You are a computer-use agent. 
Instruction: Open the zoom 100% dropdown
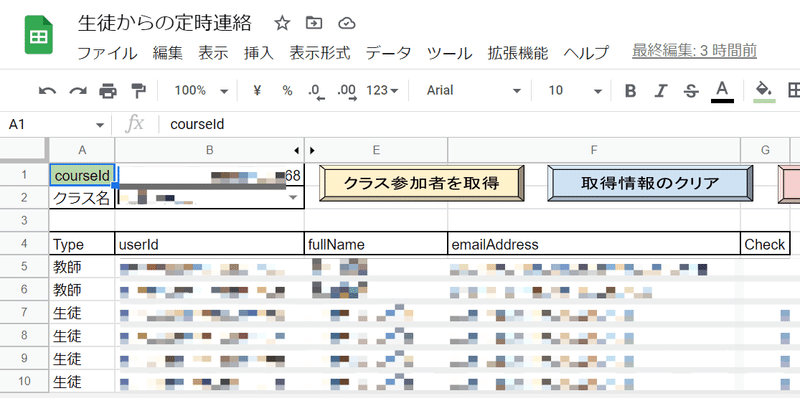pos(201,91)
